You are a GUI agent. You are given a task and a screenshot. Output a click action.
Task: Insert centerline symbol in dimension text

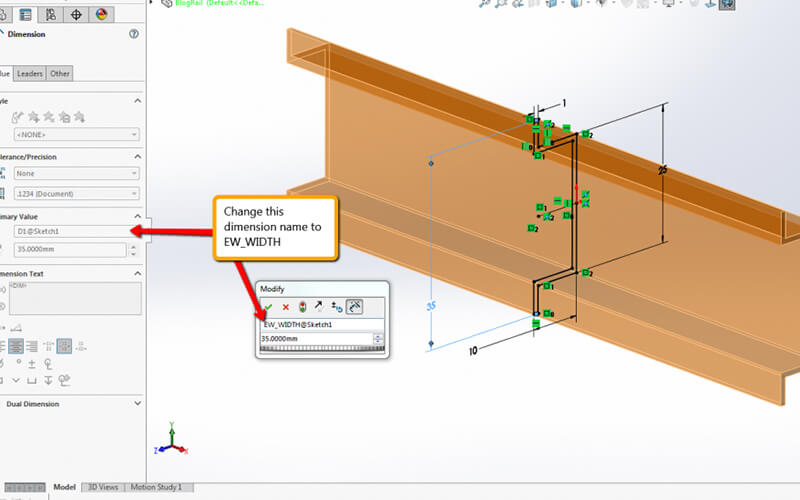tap(48, 364)
